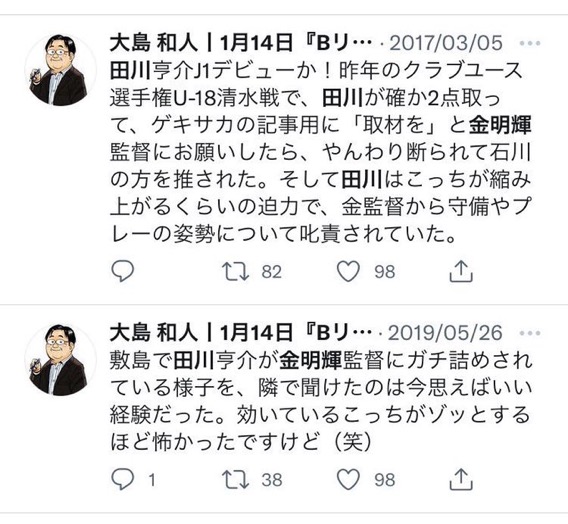Like the 2017/03/05 tweet
The width and height of the screenshot is (568, 524).
[x=348, y=271]
